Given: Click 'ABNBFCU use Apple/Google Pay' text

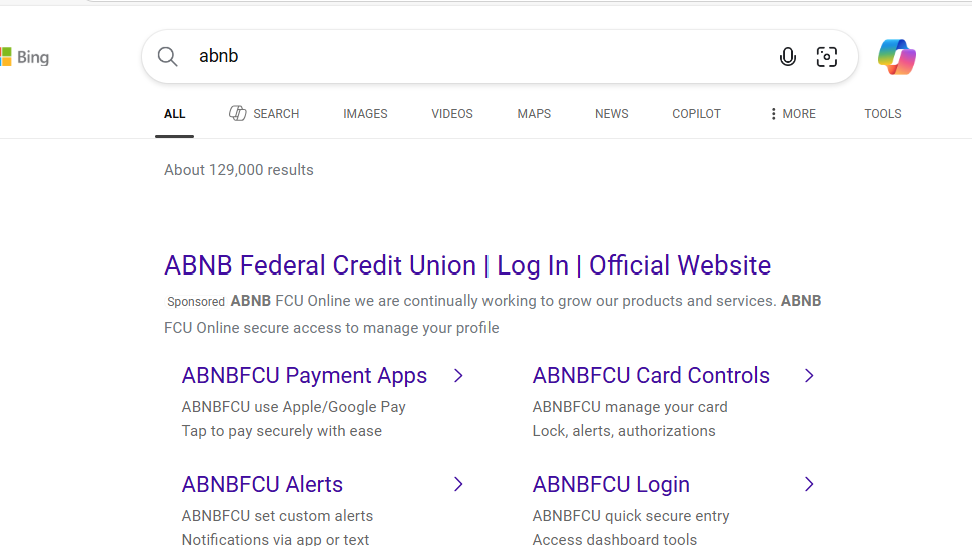Looking at the screenshot, I should click(x=293, y=407).
